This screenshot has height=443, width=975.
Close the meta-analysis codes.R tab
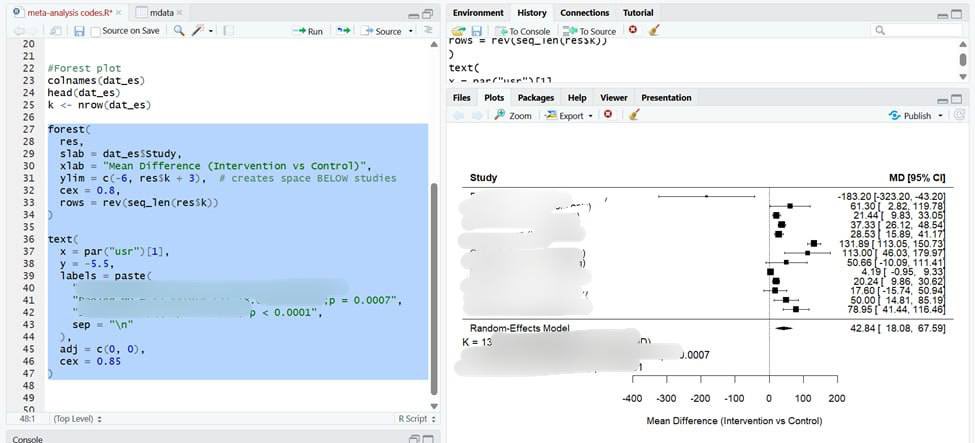[119, 12]
